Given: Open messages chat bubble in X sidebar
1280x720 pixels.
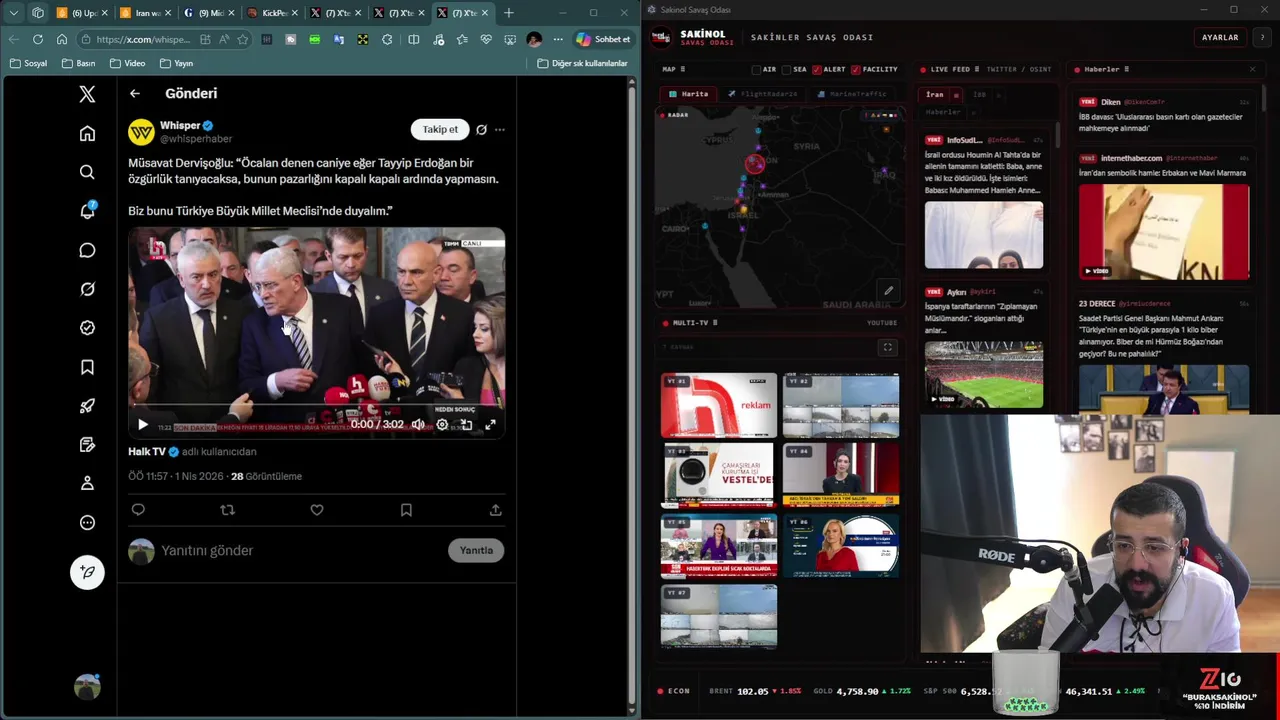Looking at the screenshot, I should point(87,250).
